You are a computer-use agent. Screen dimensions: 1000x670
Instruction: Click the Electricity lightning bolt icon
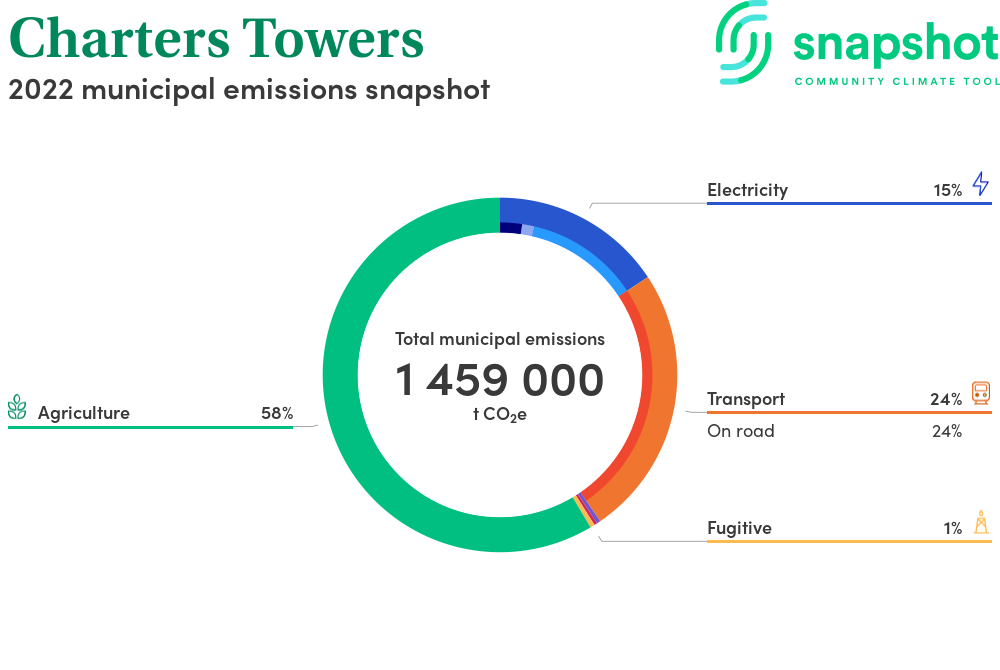click(980, 185)
